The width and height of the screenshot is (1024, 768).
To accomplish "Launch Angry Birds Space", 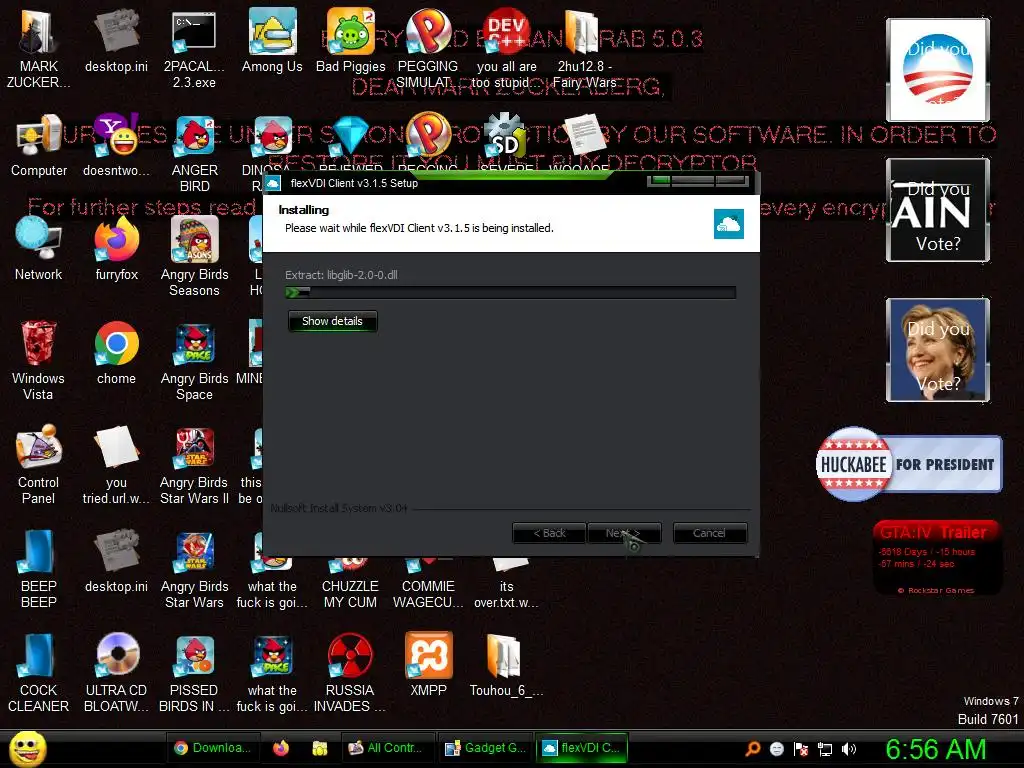I will point(194,360).
